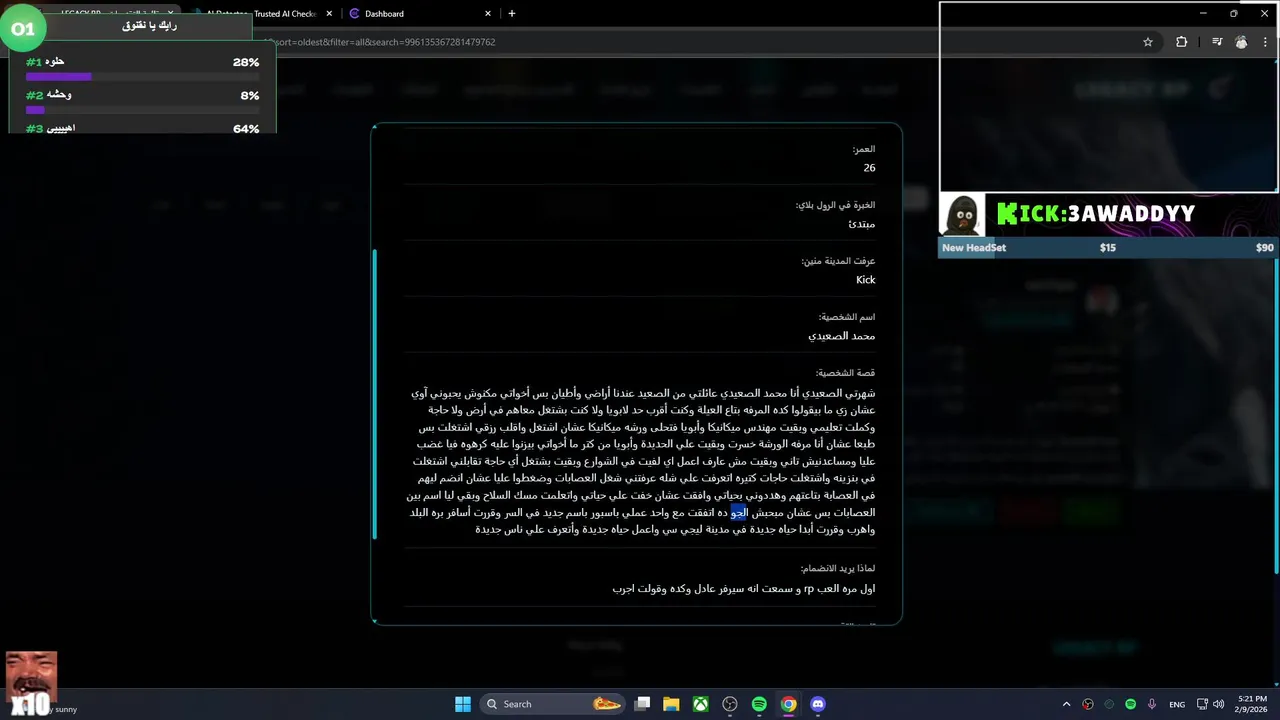This screenshot has width=1280, height=720.
Task: Click the value Kick under how you found the city
Action: pos(866,280)
